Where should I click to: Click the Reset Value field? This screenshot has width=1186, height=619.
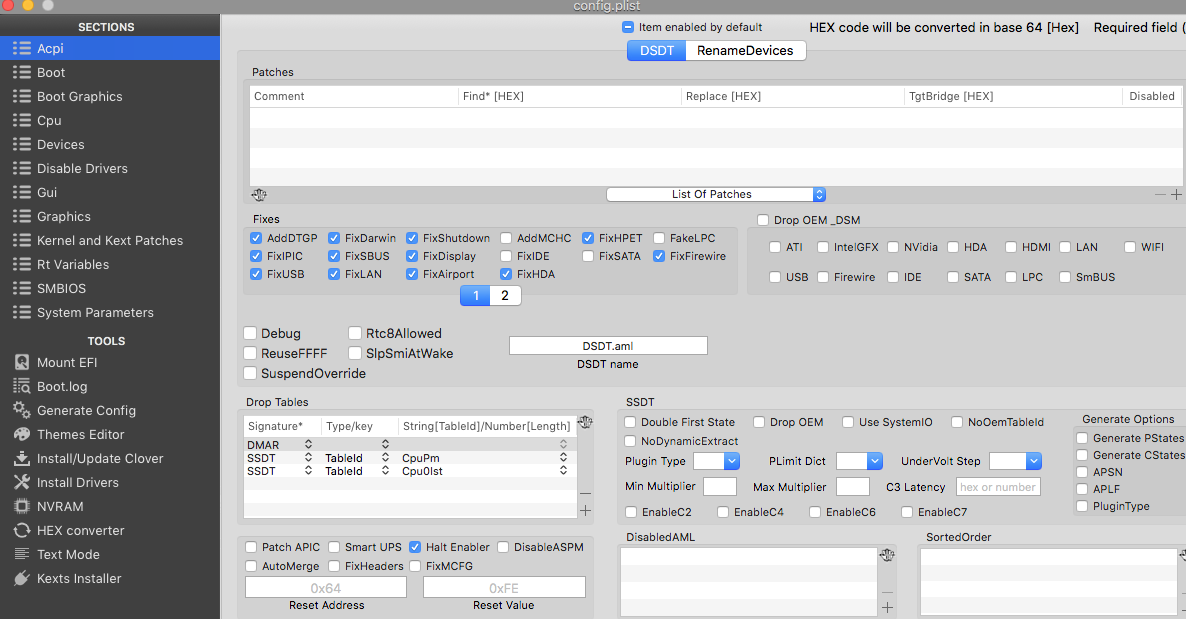coord(504,588)
